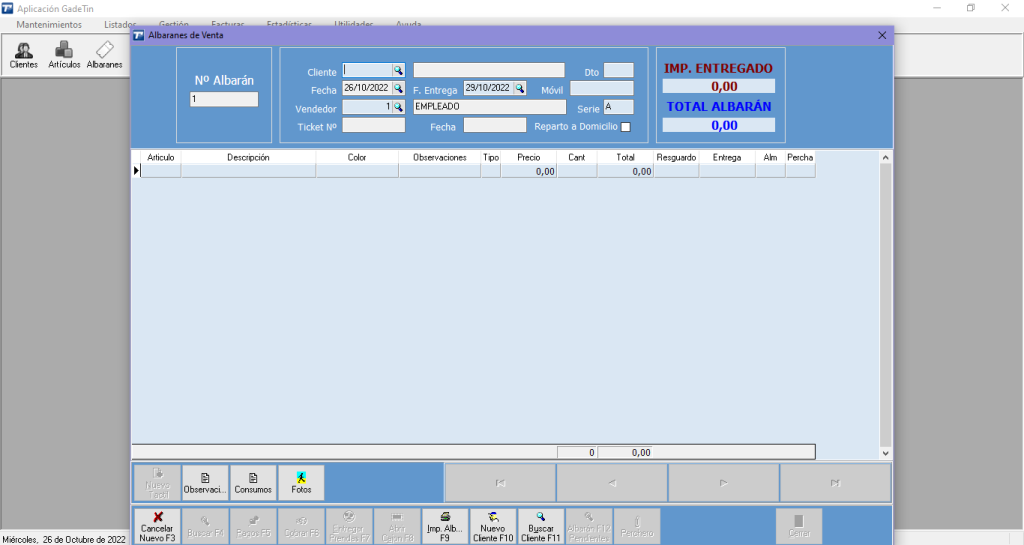1024x545 pixels.
Task: Open the Clientes toolbar icon
Action: (23, 54)
